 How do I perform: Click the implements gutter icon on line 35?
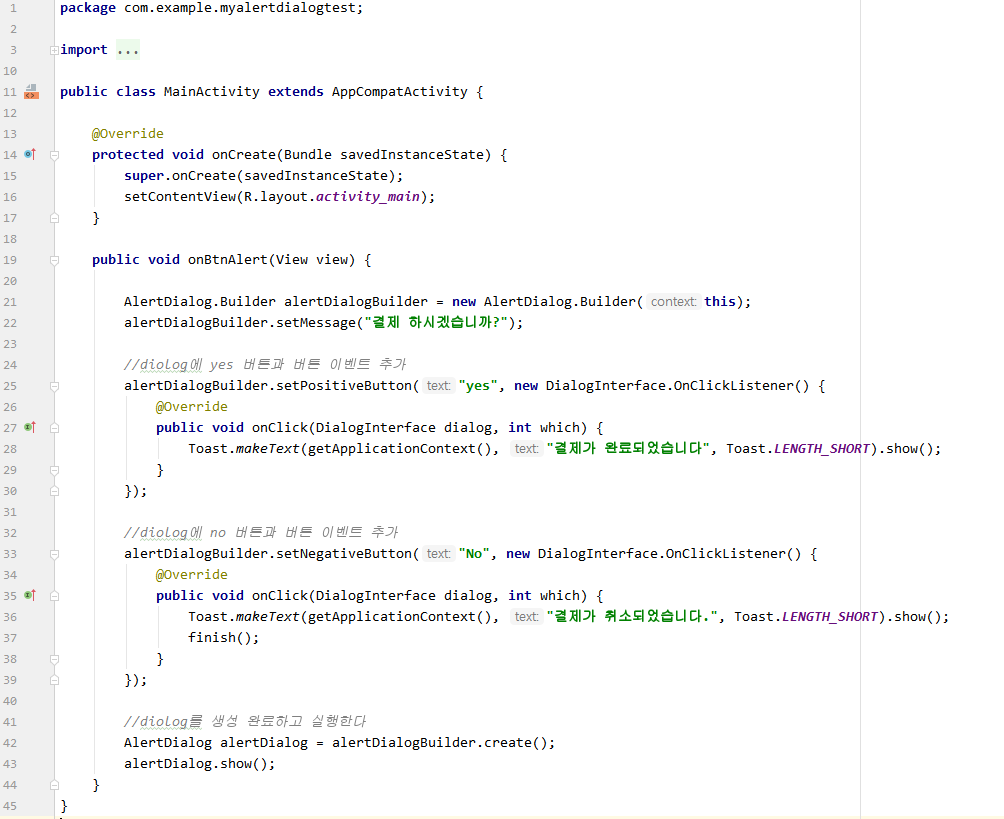pos(30,596)
